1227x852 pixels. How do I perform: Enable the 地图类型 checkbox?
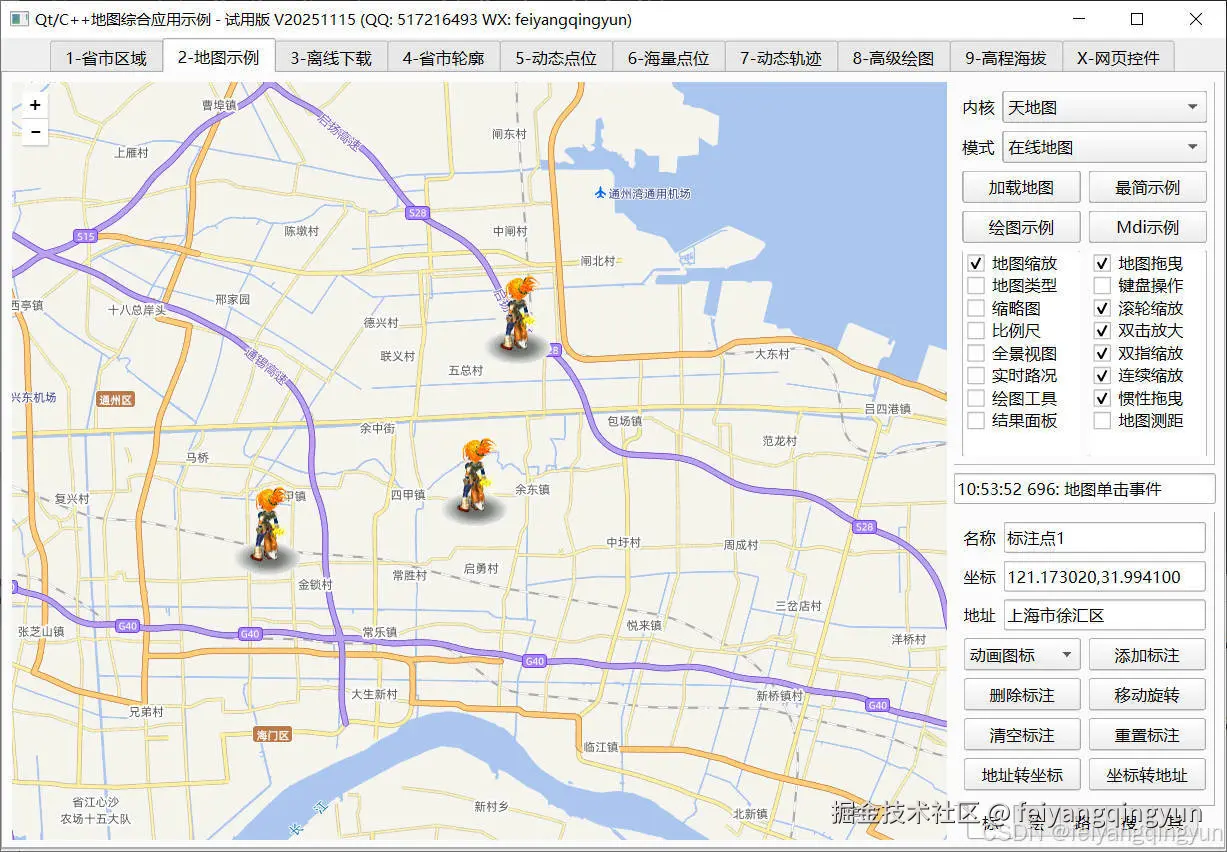tap(976, 286)
